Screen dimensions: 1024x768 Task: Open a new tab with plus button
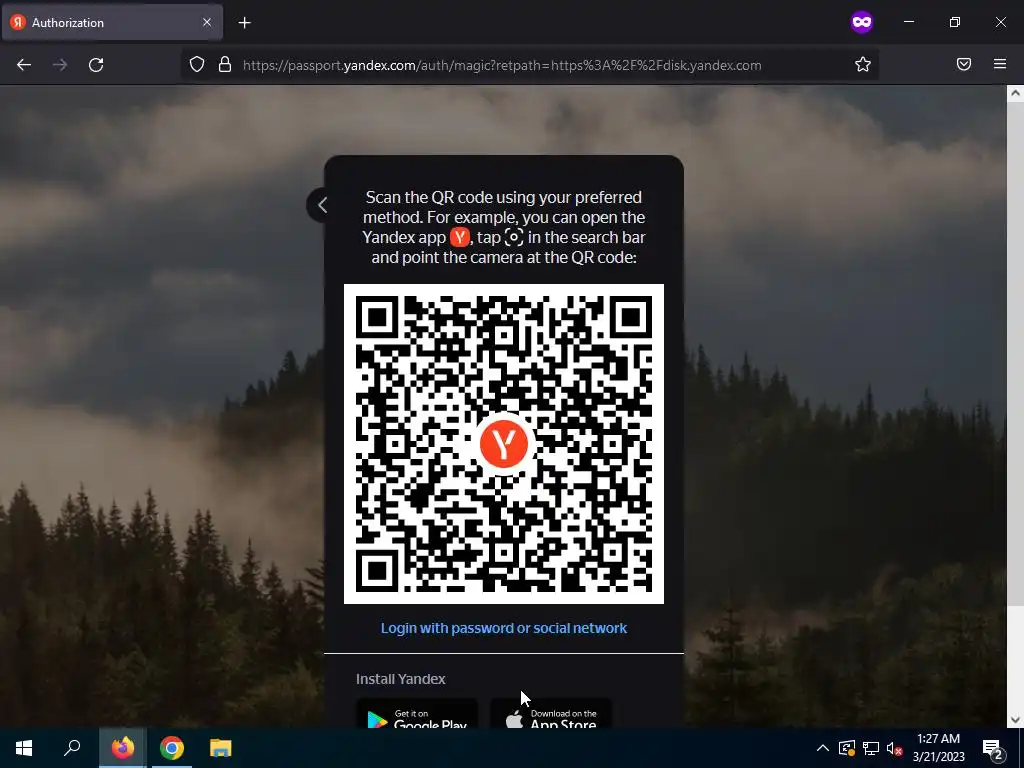[x=244, y=23]
